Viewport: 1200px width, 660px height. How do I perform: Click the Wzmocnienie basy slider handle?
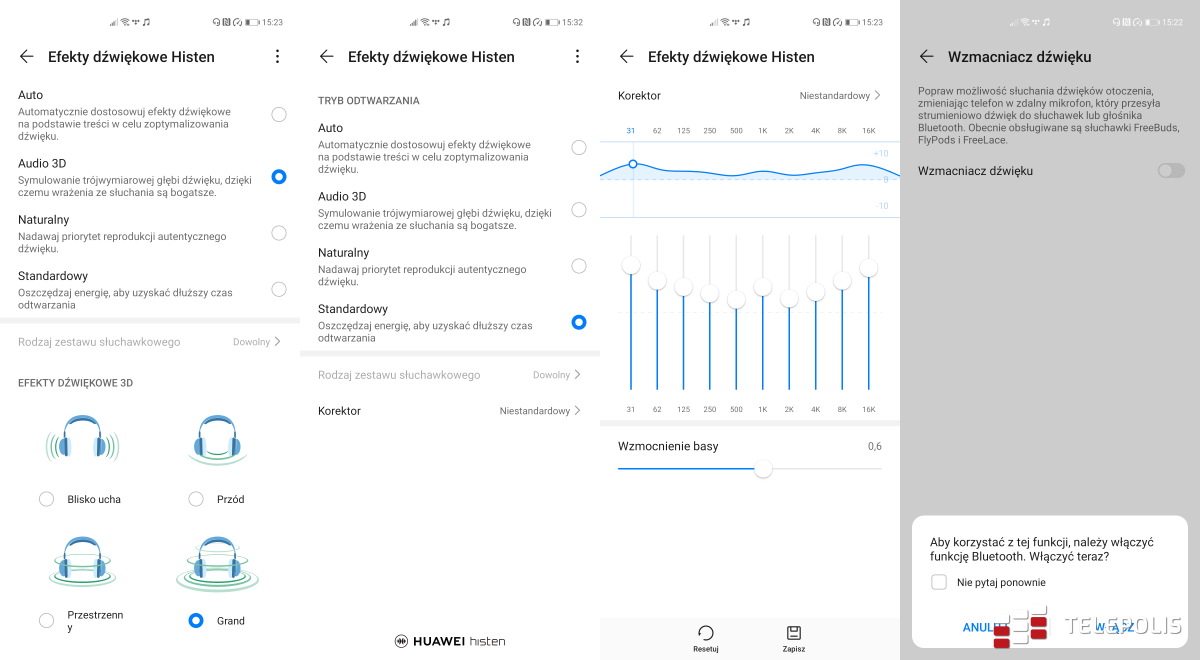click(763, 468)
